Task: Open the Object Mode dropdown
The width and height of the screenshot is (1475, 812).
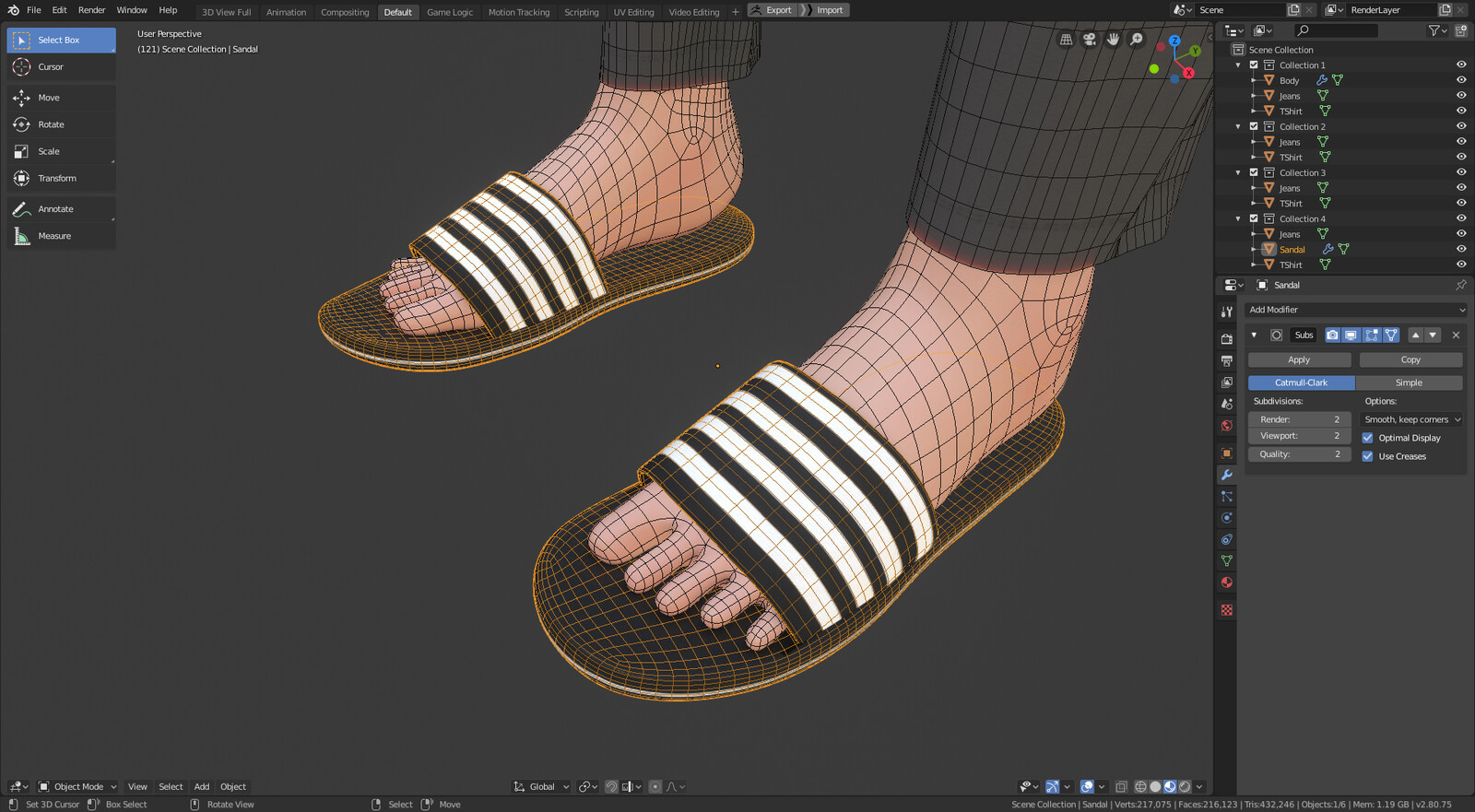Action: [77, 787]
